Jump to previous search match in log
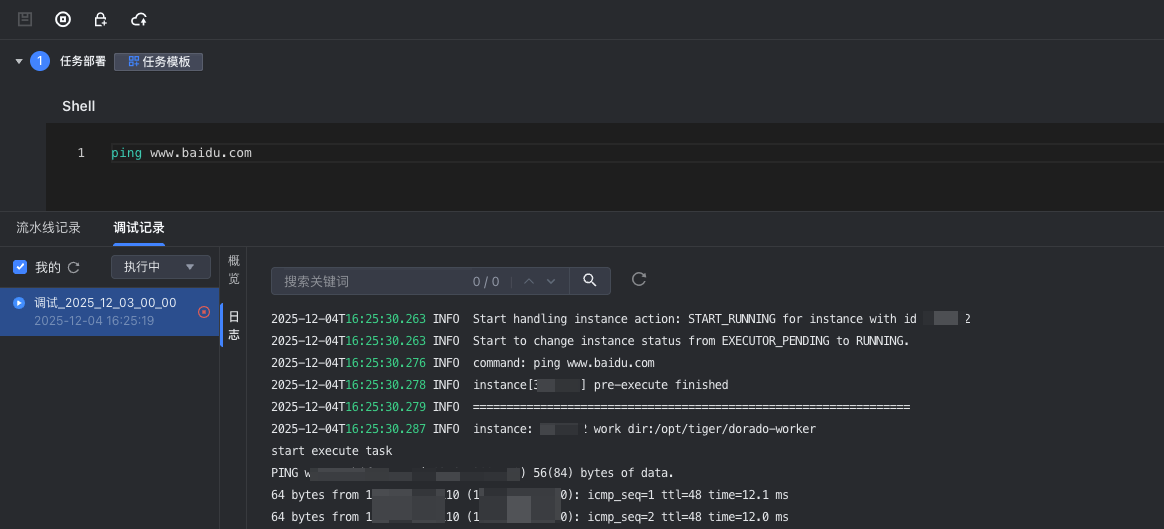Screen dimensions: 1164x529 [530, 281]
